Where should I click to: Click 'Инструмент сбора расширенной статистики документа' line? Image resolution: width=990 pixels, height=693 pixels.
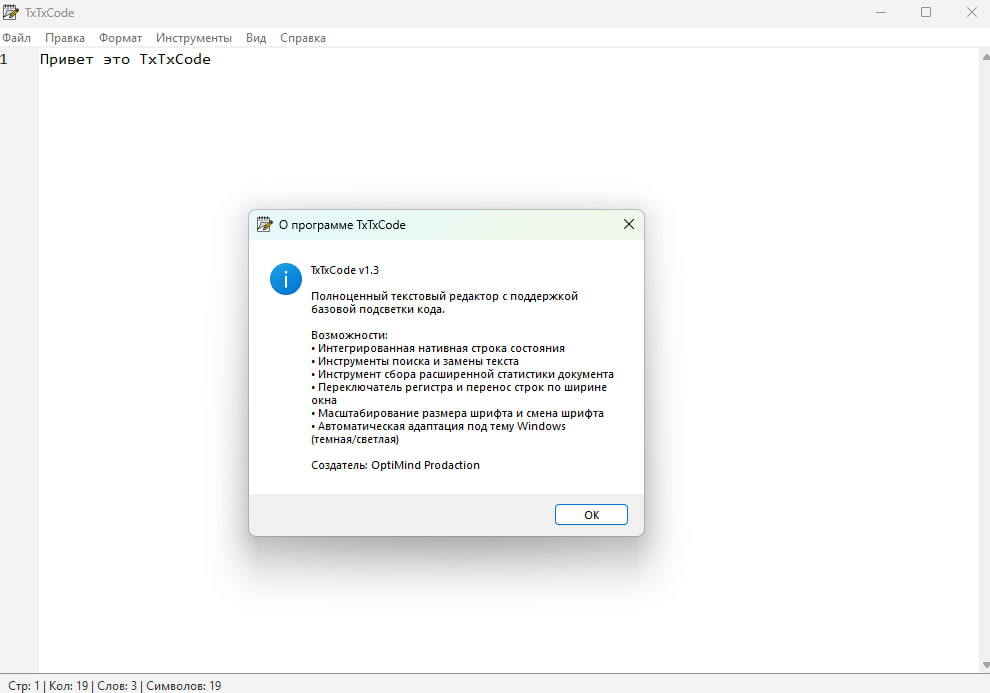click(462, 374)
